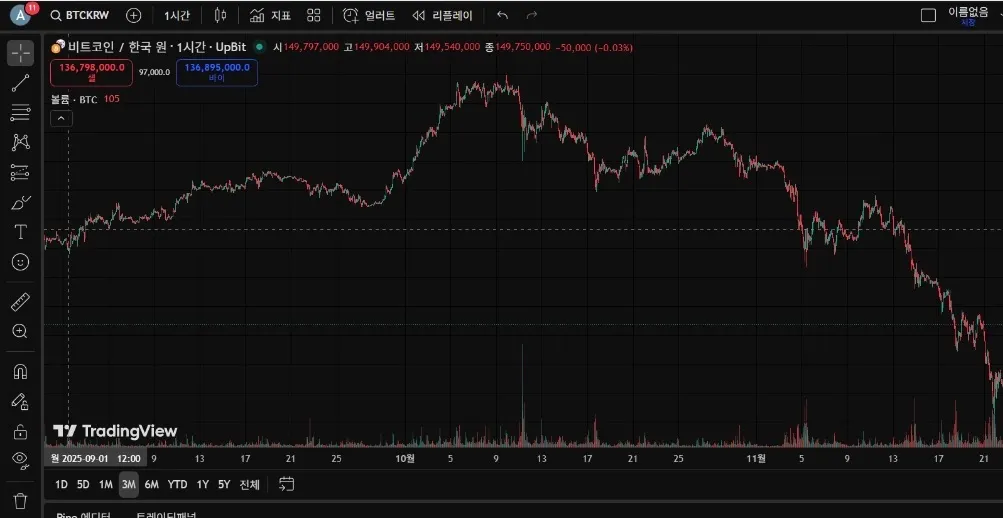Click the red 136,798,000.0 sell button
Viewport: 1003px width, 518px height.
click(x=91, y=72)
